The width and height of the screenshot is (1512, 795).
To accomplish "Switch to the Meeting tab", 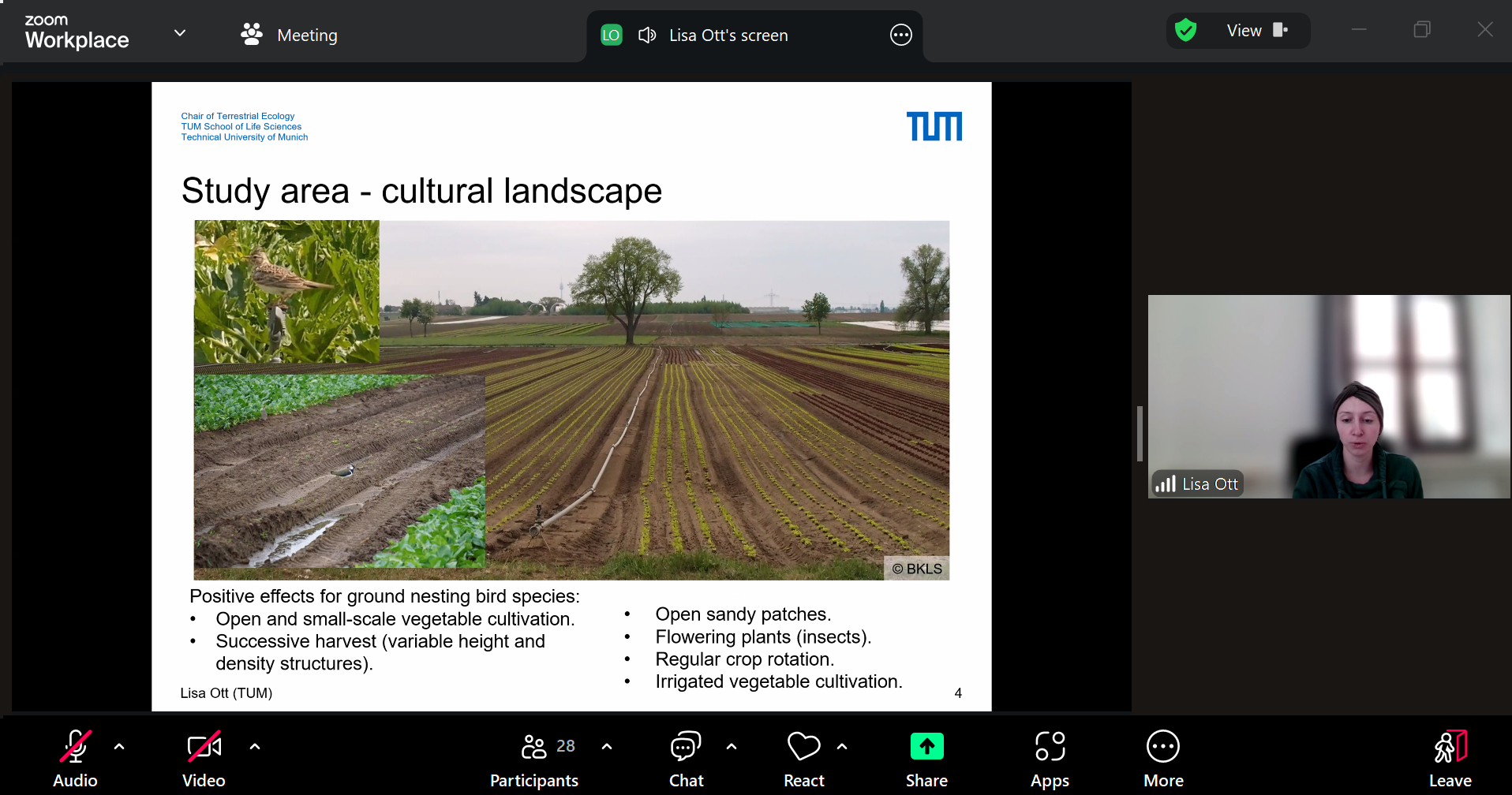I will tap(290, 35).
